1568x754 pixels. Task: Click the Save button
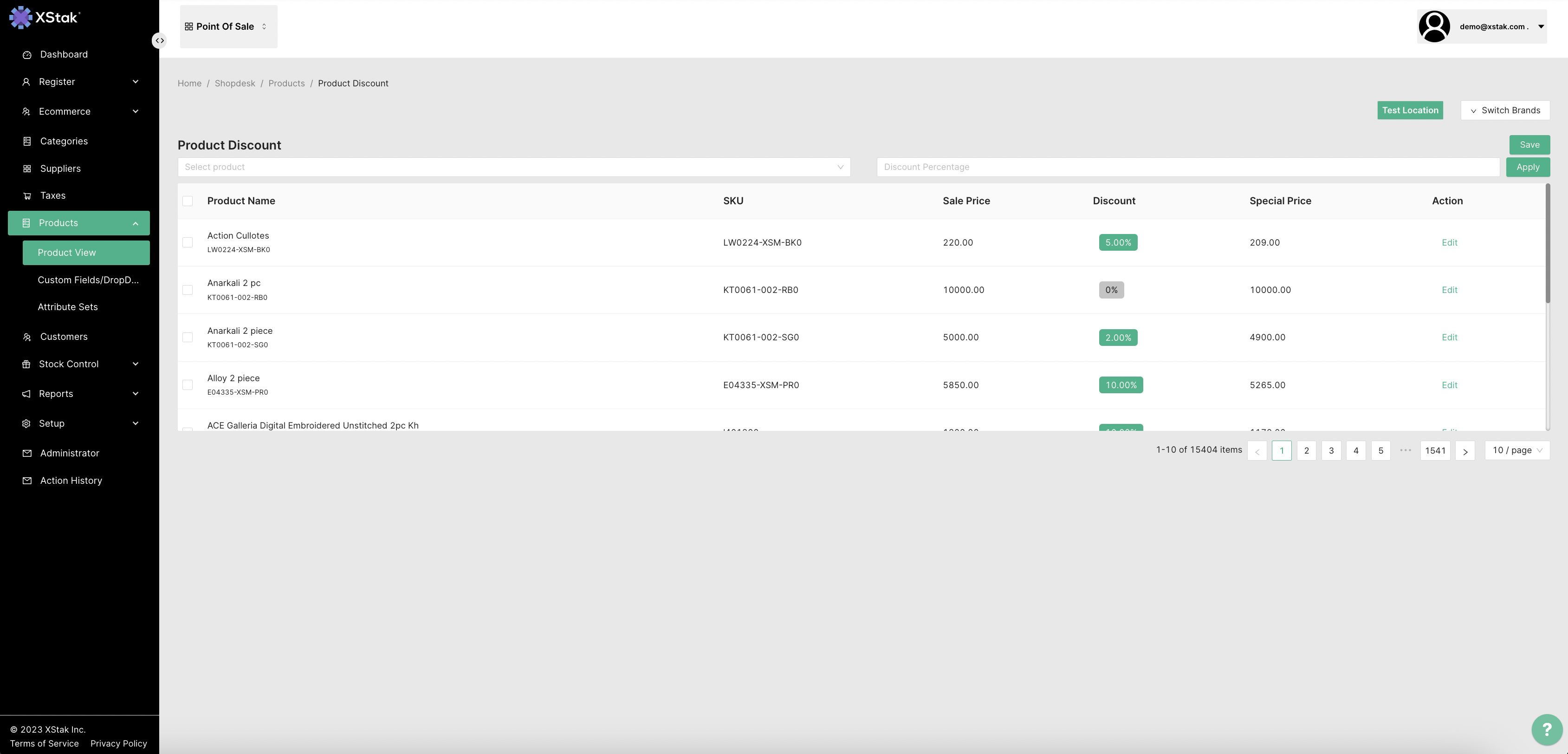point(1529,145)
